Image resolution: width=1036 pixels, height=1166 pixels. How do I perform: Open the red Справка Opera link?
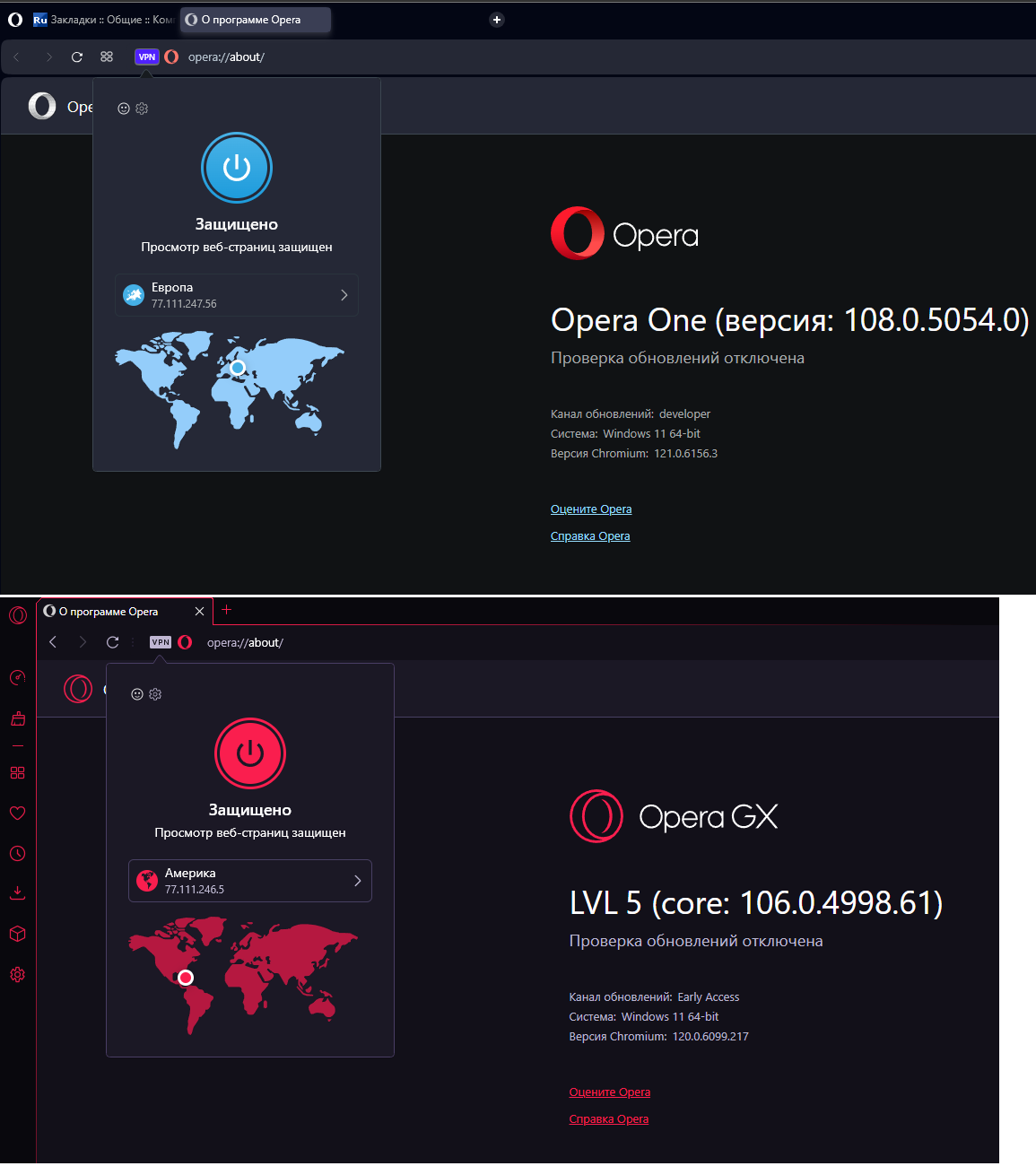tap(608, 1119)
